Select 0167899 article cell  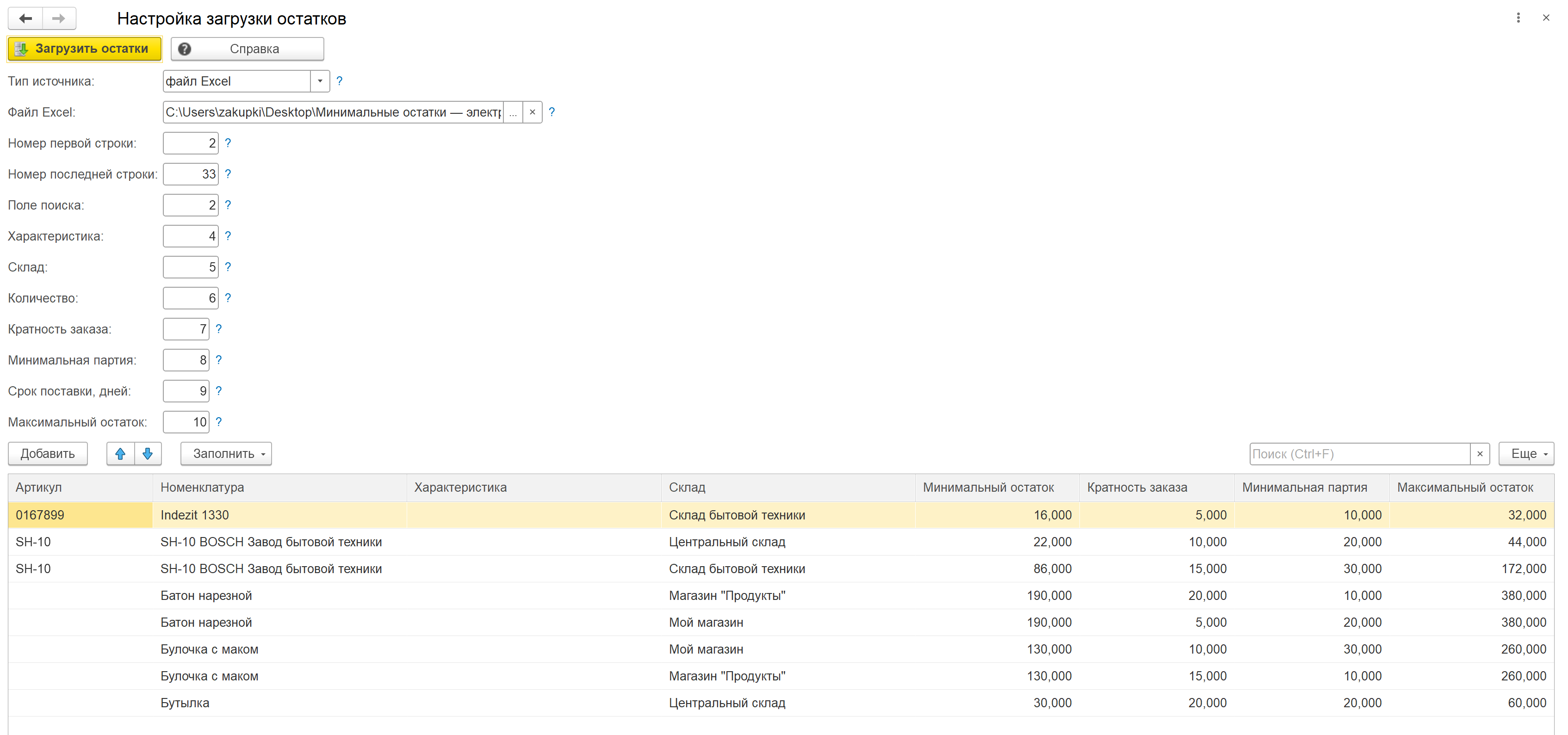point(81,515)
